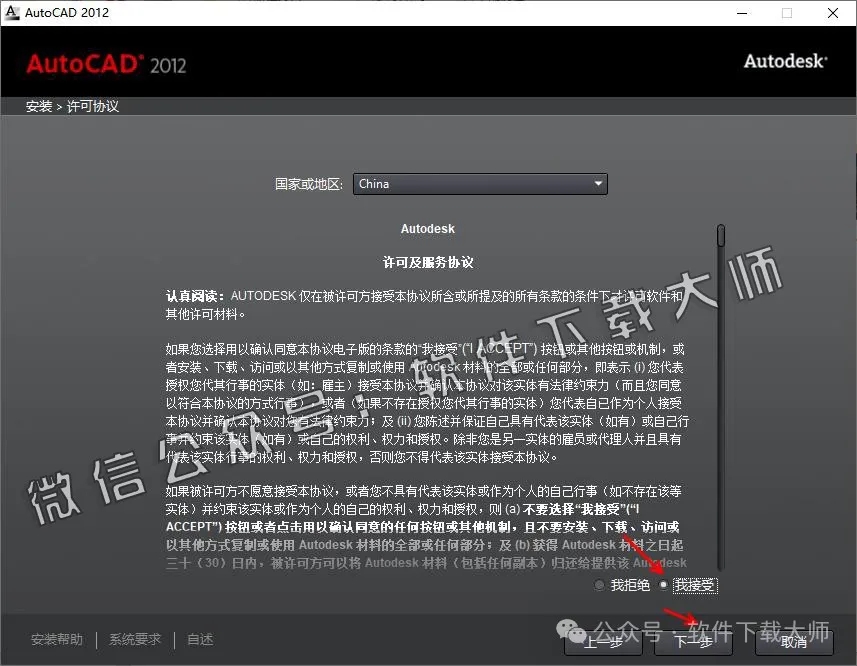
Task: Select the 我拒绝 reject radio button
Action: (598, 585)
